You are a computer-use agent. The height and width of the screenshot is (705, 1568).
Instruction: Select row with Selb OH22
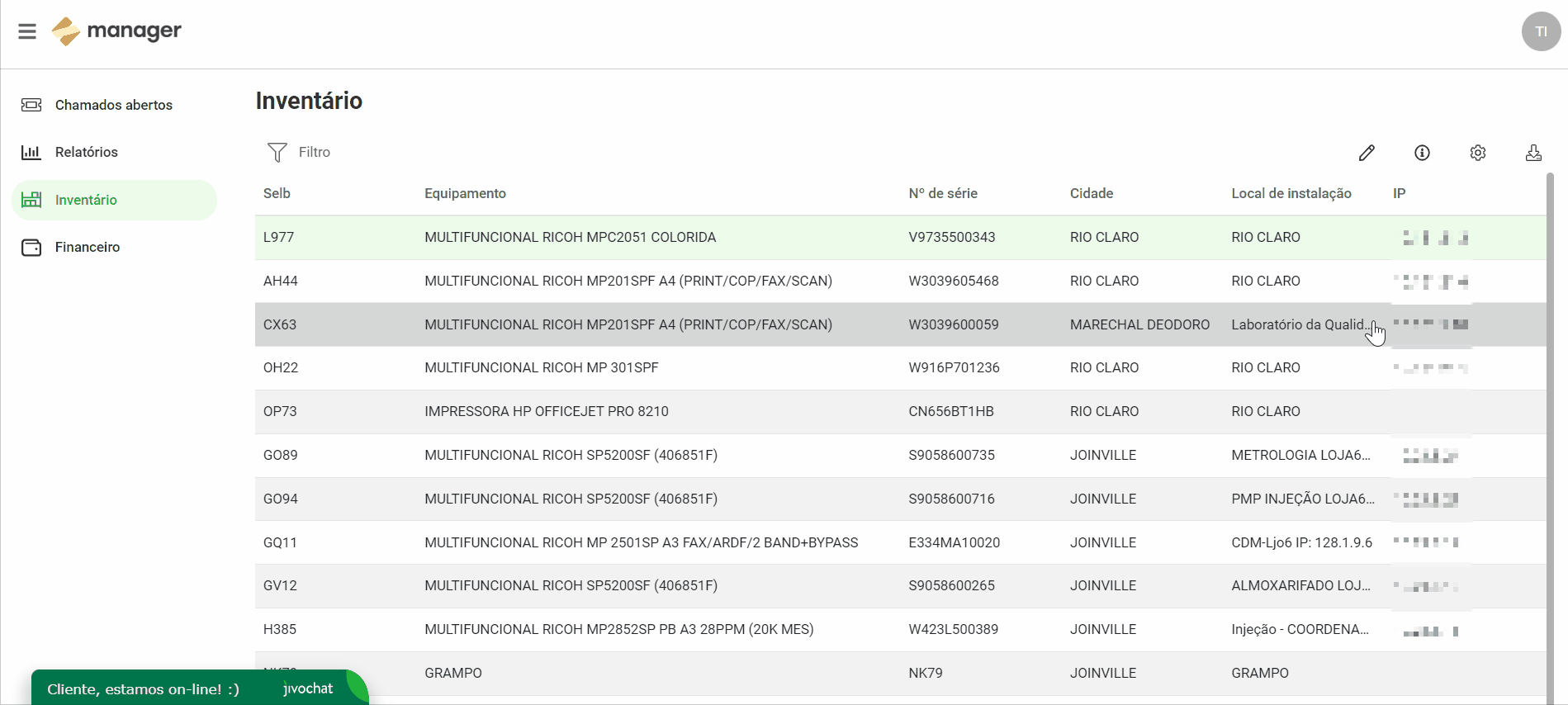click(900, 368)
